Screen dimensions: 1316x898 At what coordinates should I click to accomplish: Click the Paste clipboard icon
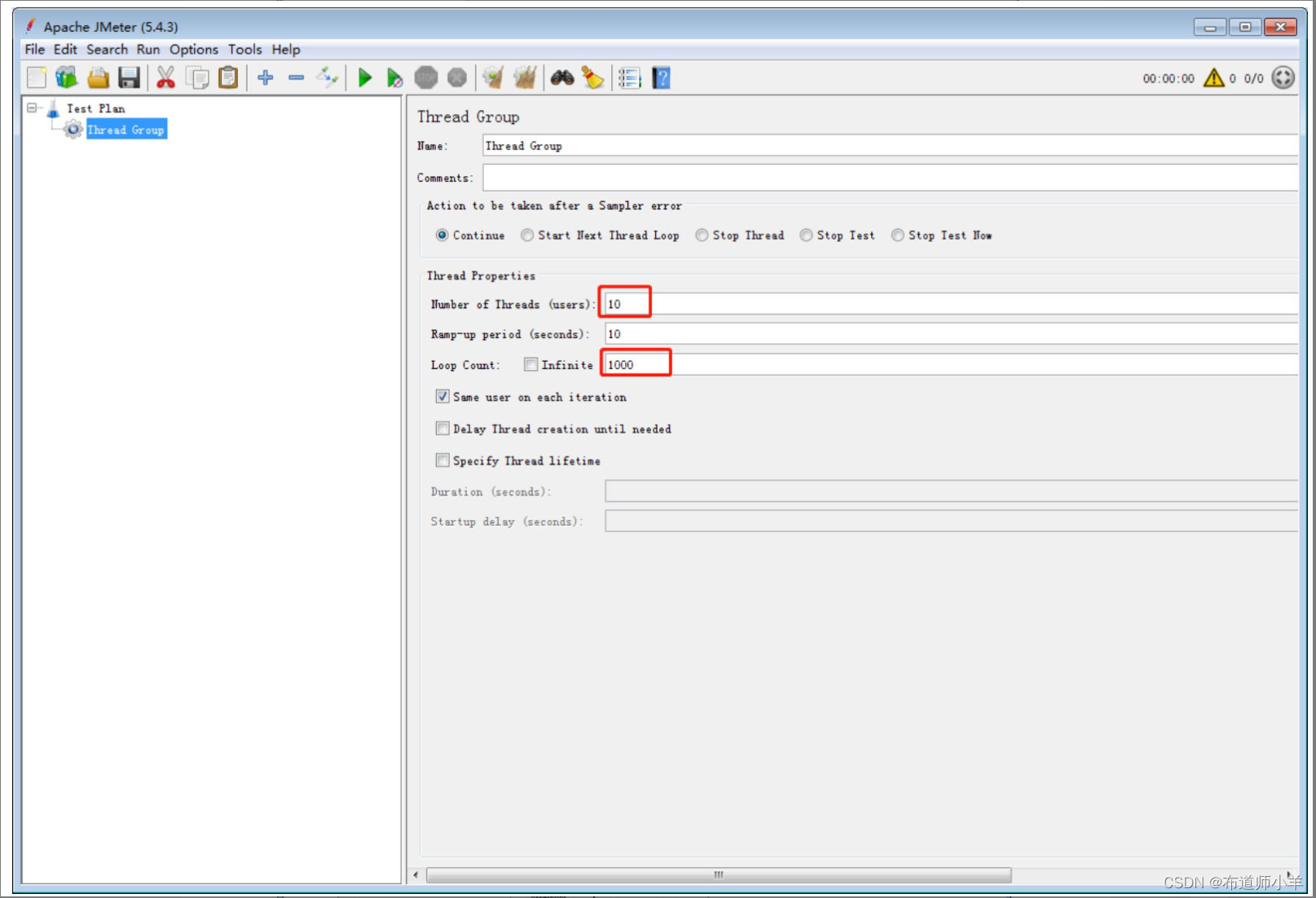coord(228,78)
